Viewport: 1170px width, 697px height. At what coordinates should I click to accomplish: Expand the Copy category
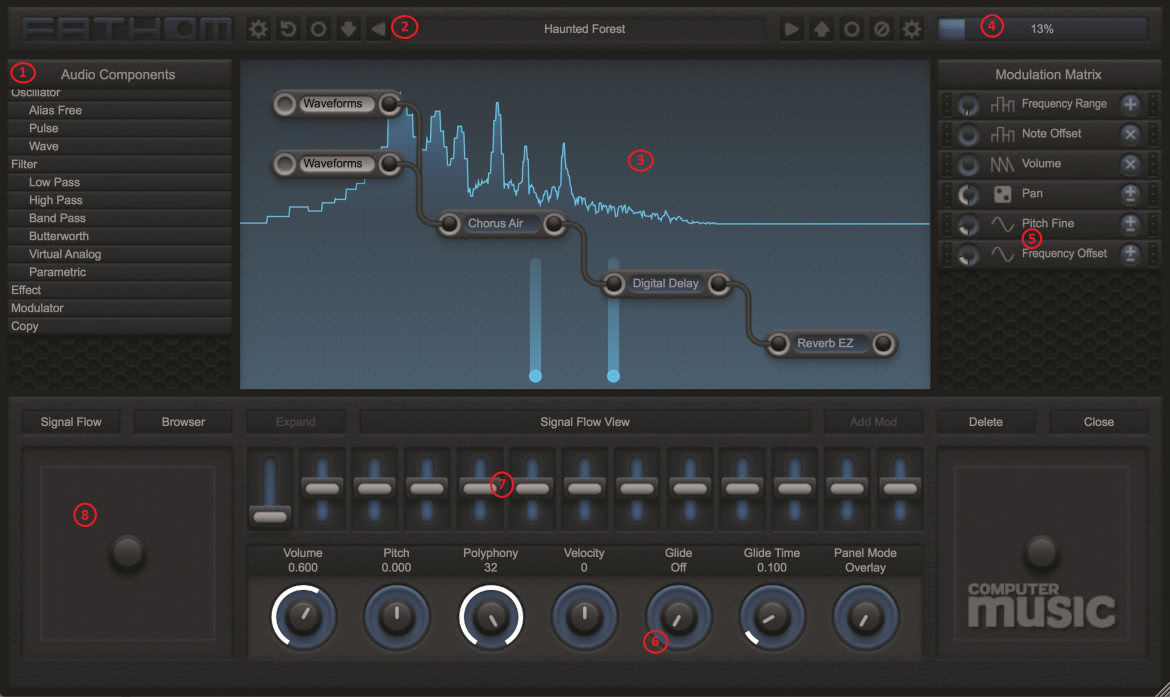(119, 326)
